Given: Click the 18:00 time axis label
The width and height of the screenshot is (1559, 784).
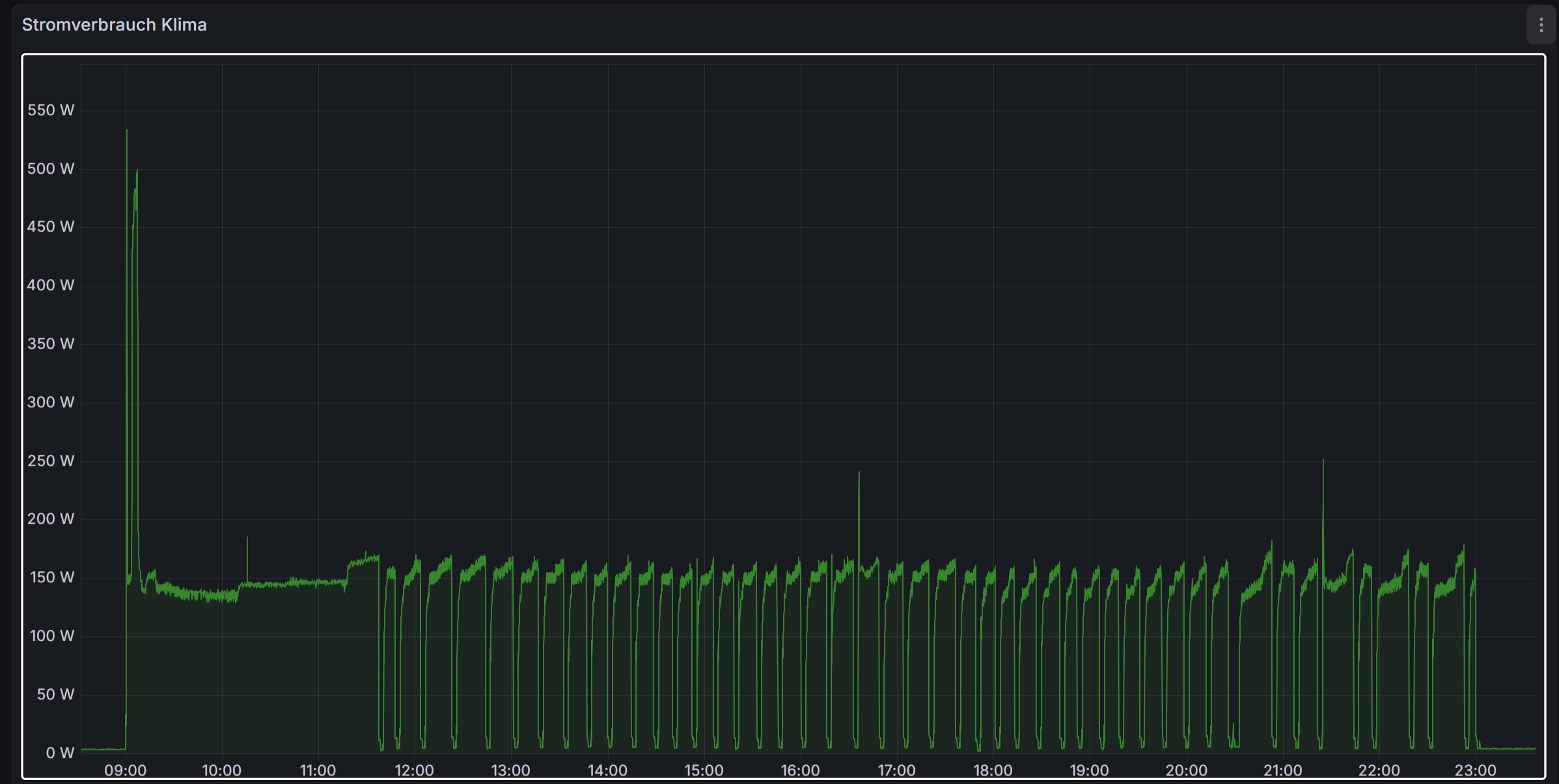Looking at the screenshot, I should [993, 770].
